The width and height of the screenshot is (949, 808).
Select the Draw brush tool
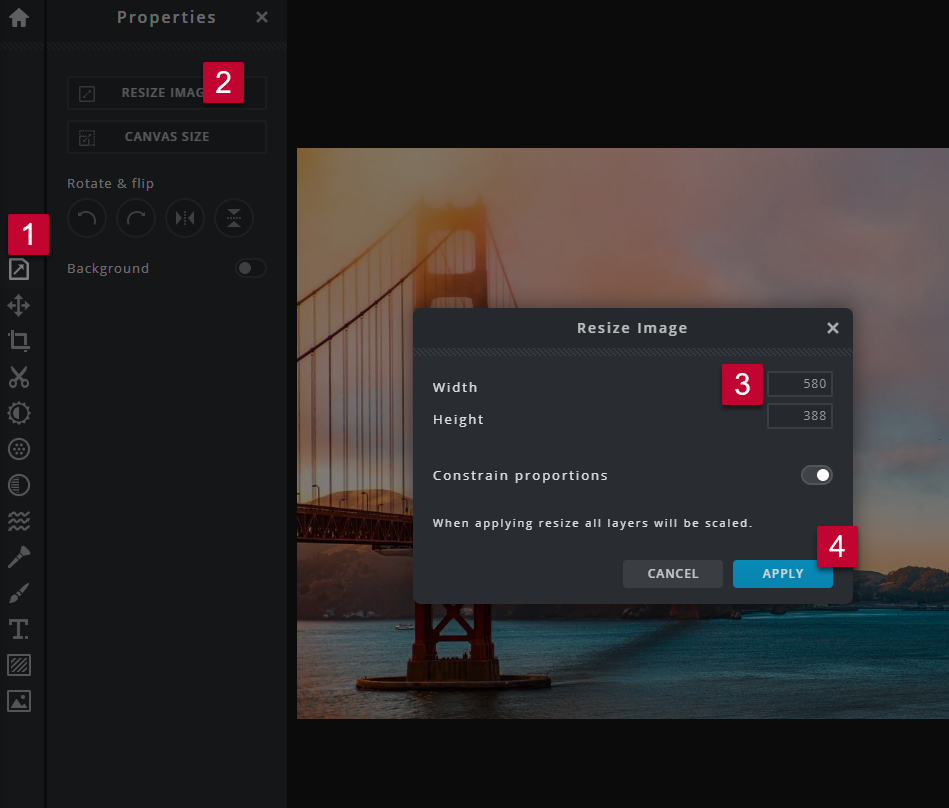[x=19, y=593]
